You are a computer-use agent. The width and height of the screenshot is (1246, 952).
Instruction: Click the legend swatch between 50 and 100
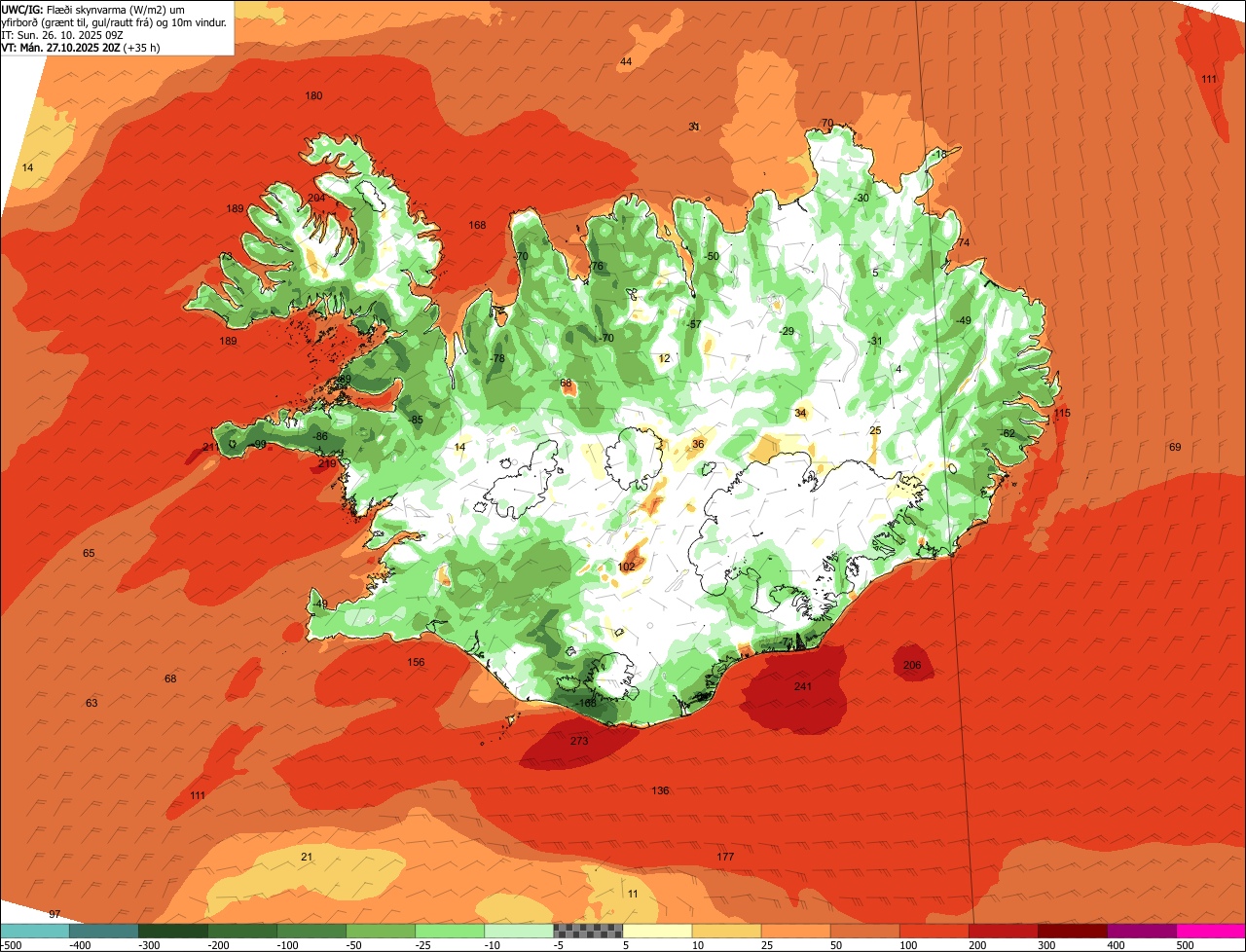point(864,931)
